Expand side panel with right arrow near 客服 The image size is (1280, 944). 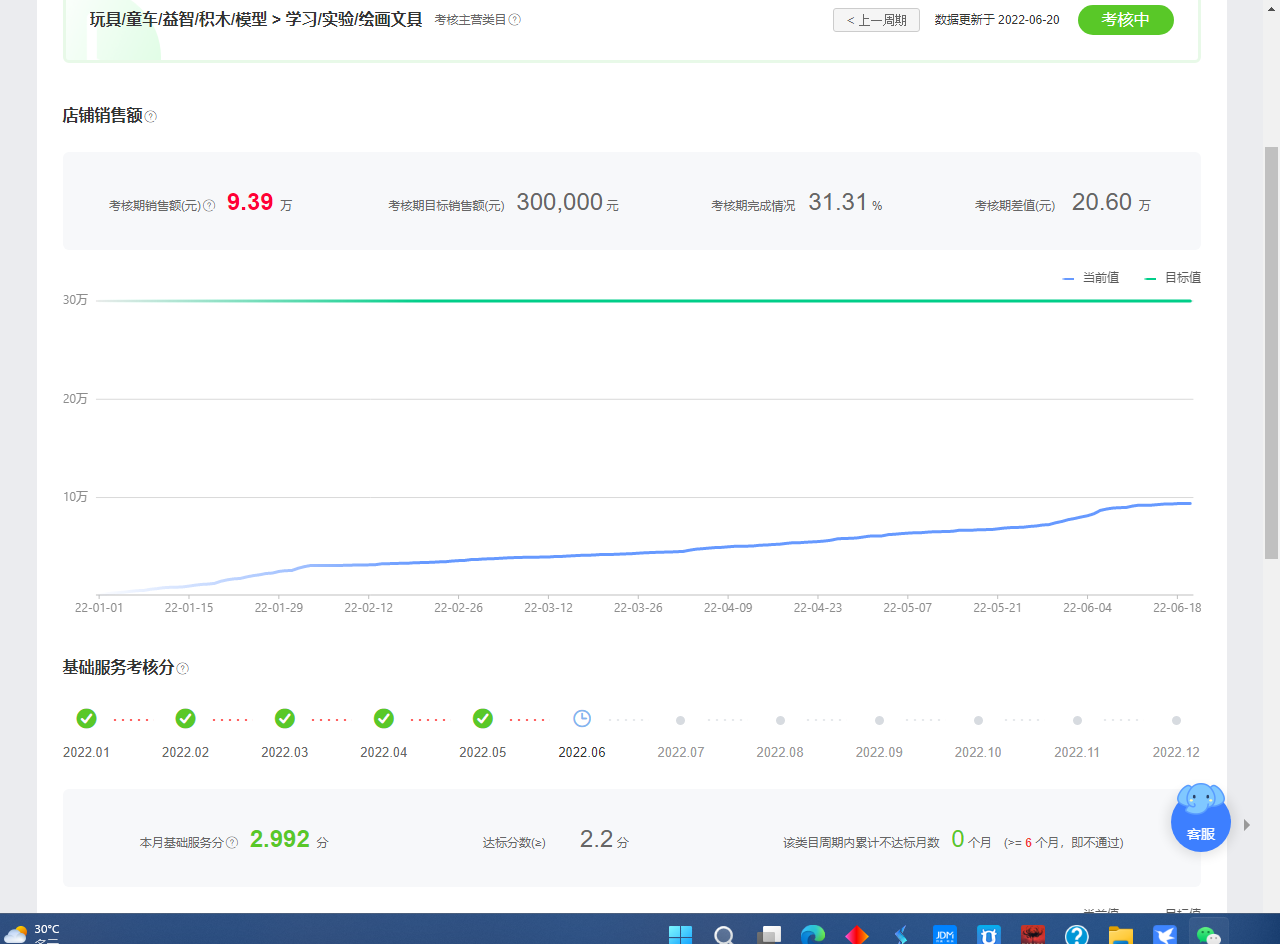(x=1246, y=825)
